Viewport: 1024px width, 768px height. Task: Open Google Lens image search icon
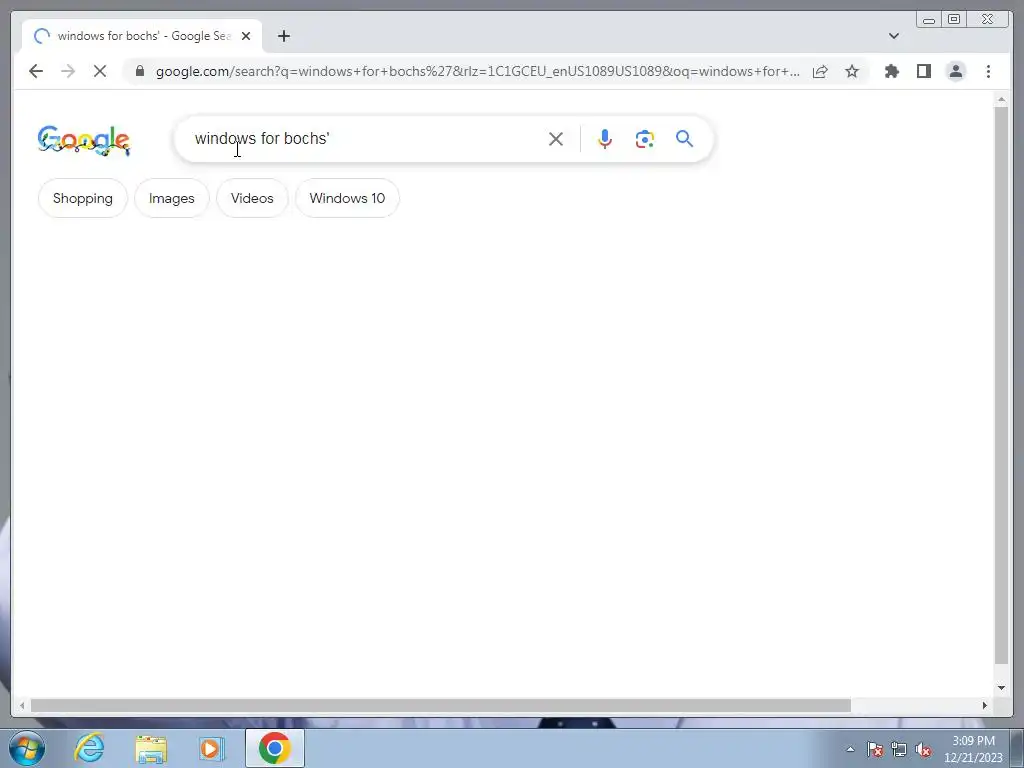click(x=645, y=139)
